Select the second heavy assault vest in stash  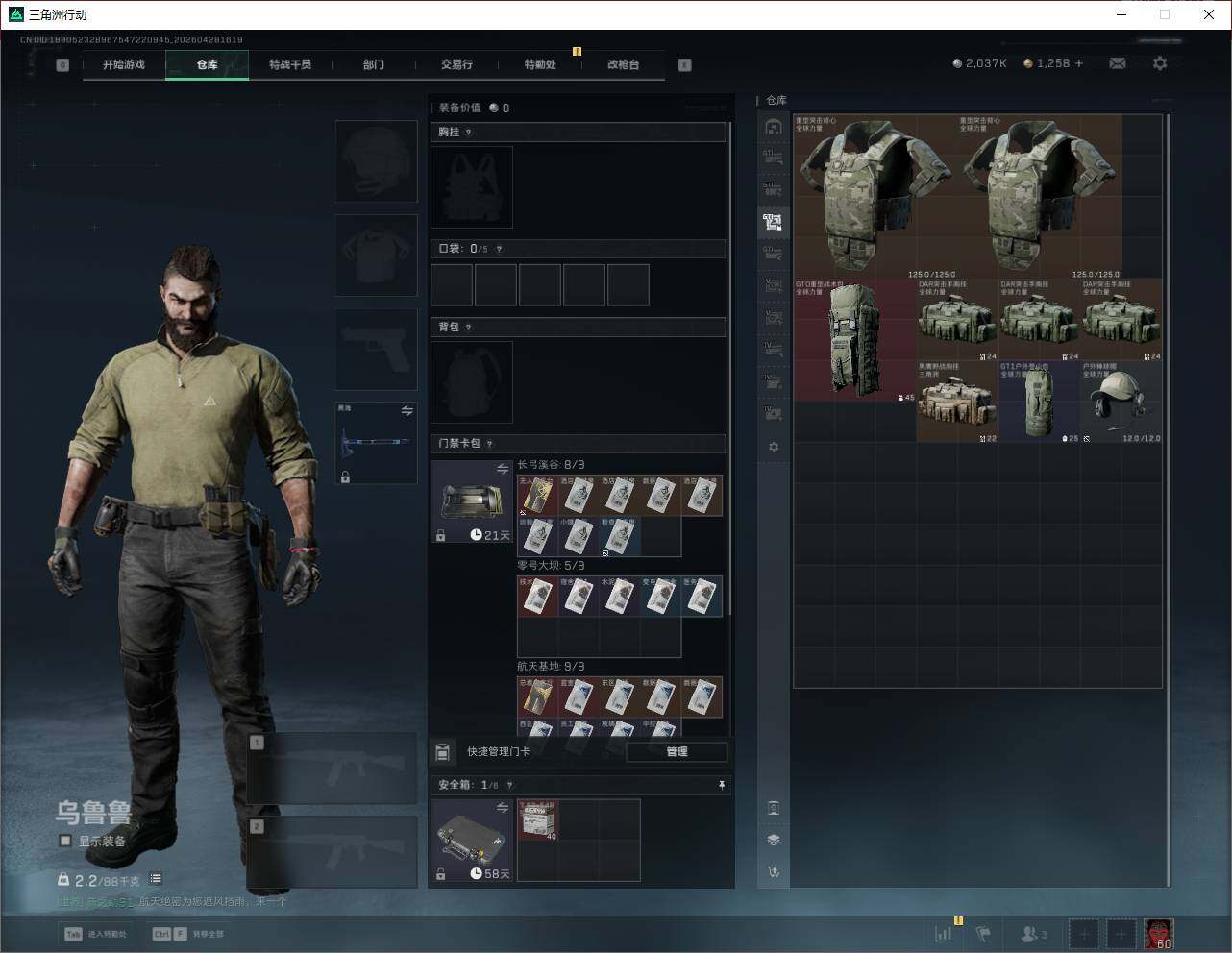1040,197
